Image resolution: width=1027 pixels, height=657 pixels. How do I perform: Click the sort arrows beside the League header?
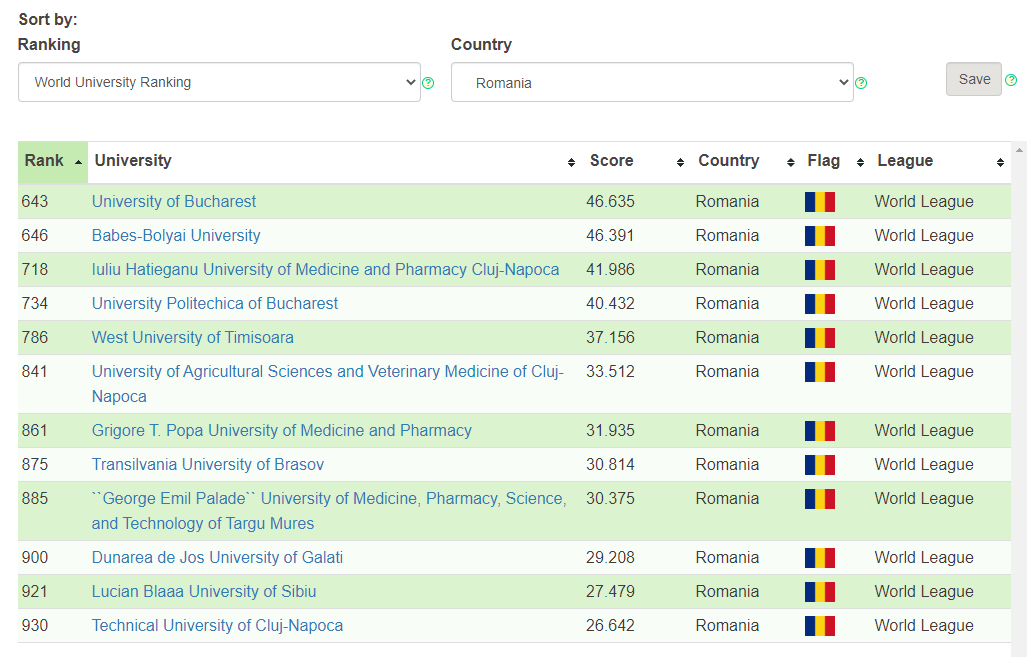coord(1000,161)
